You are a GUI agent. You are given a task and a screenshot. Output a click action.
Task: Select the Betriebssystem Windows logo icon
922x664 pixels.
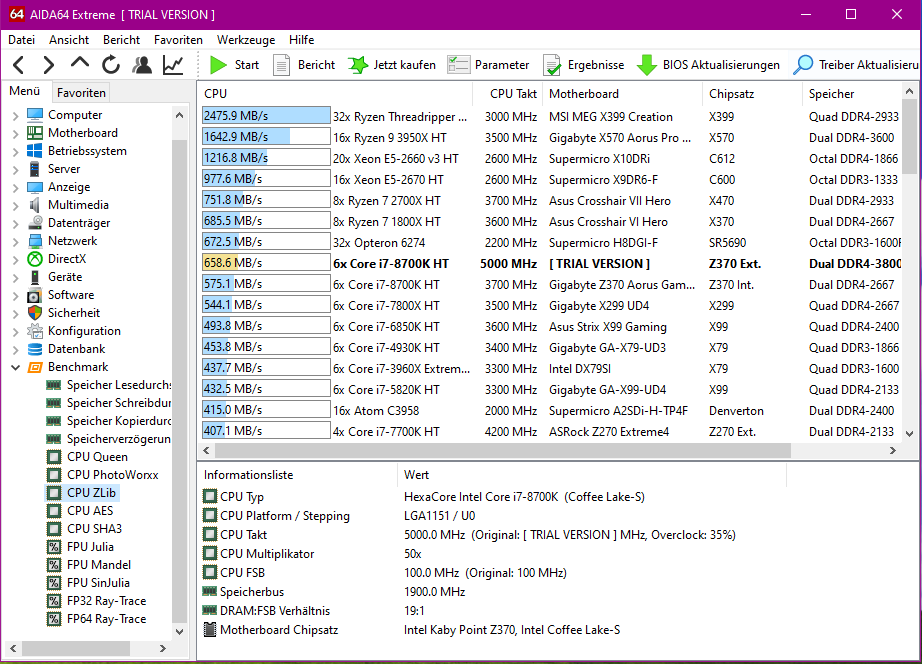(x=35, y=151)
